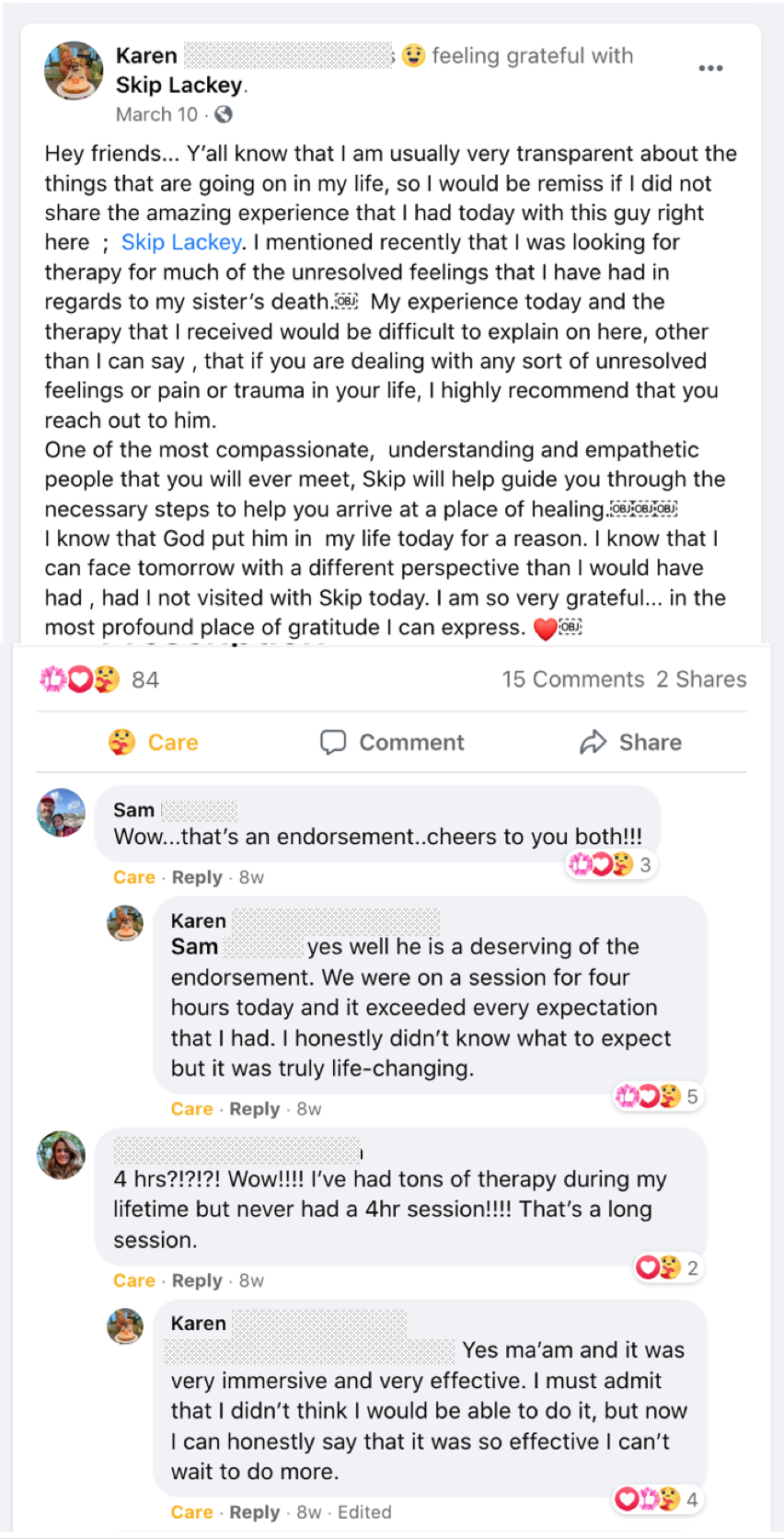The image size is (784, 1539).
Task: Open Karen's profile picture in the post header
Action: click(x=74, y=71)
